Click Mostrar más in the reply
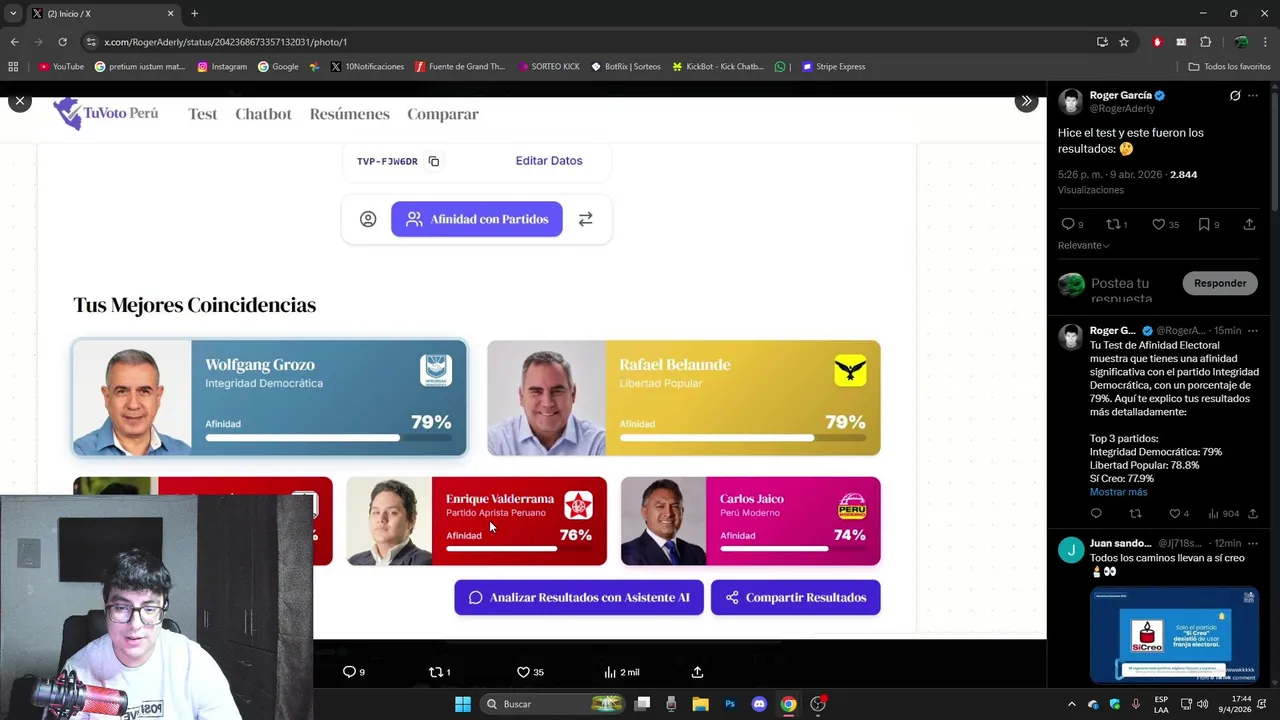The height and width of the screenshot is (720, 1280). pyautogui.click(x=1118, y=492)
